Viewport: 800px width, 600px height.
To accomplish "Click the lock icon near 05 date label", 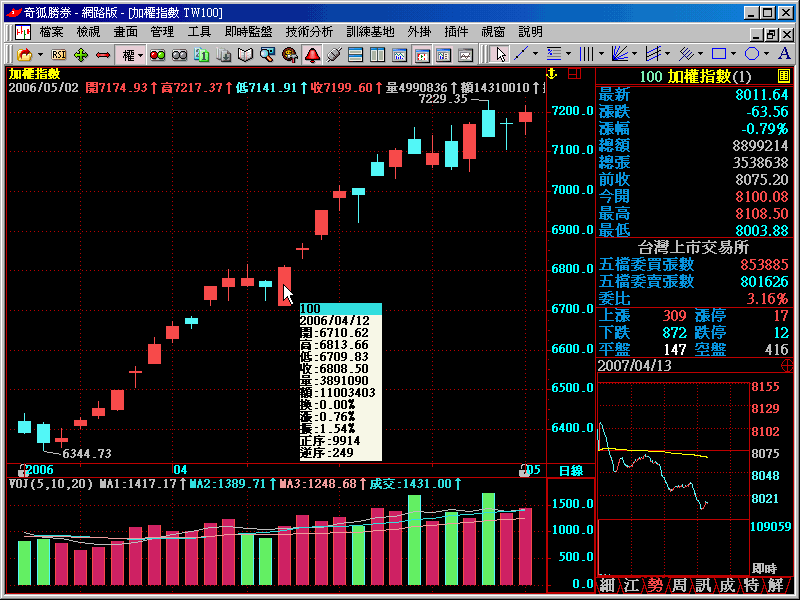I will point(523,470).
